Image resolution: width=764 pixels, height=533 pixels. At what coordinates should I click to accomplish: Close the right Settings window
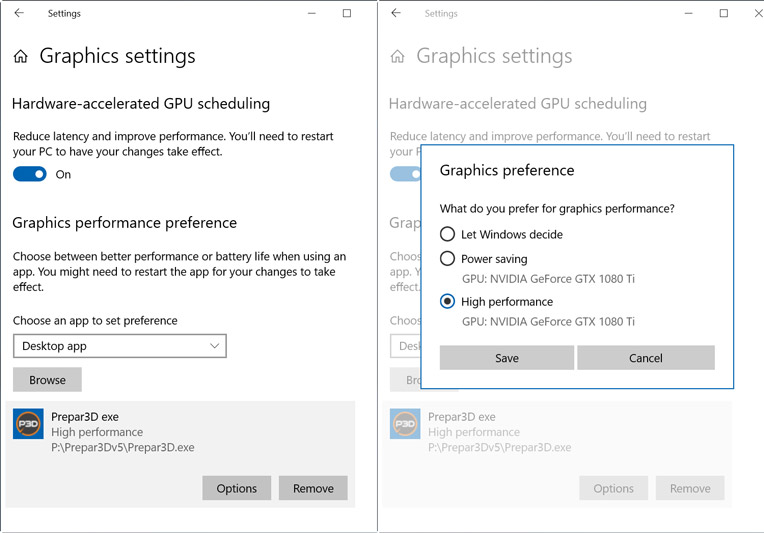[757, 14]
